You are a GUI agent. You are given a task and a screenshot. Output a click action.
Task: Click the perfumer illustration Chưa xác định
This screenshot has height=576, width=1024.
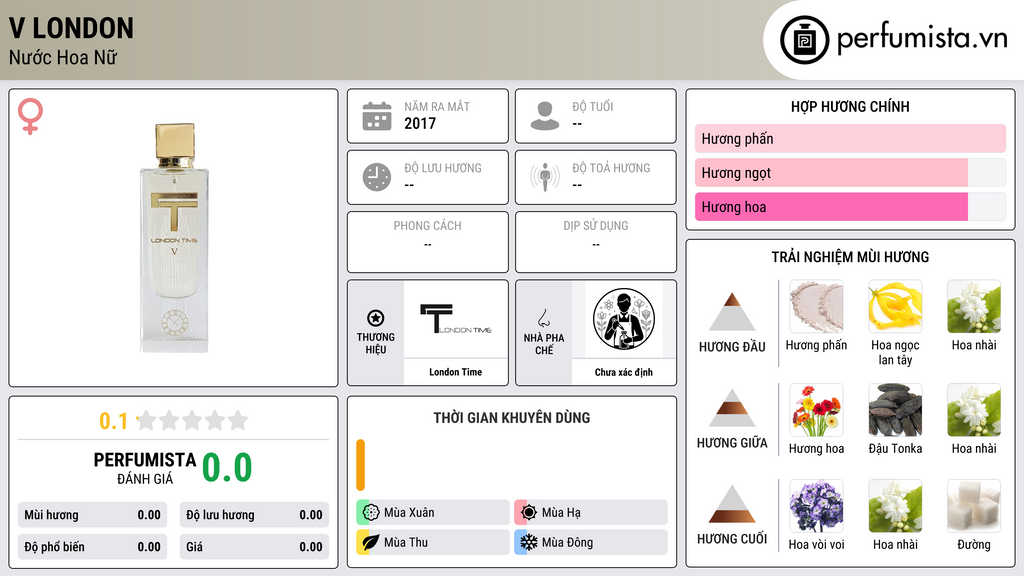coord(624,319)
